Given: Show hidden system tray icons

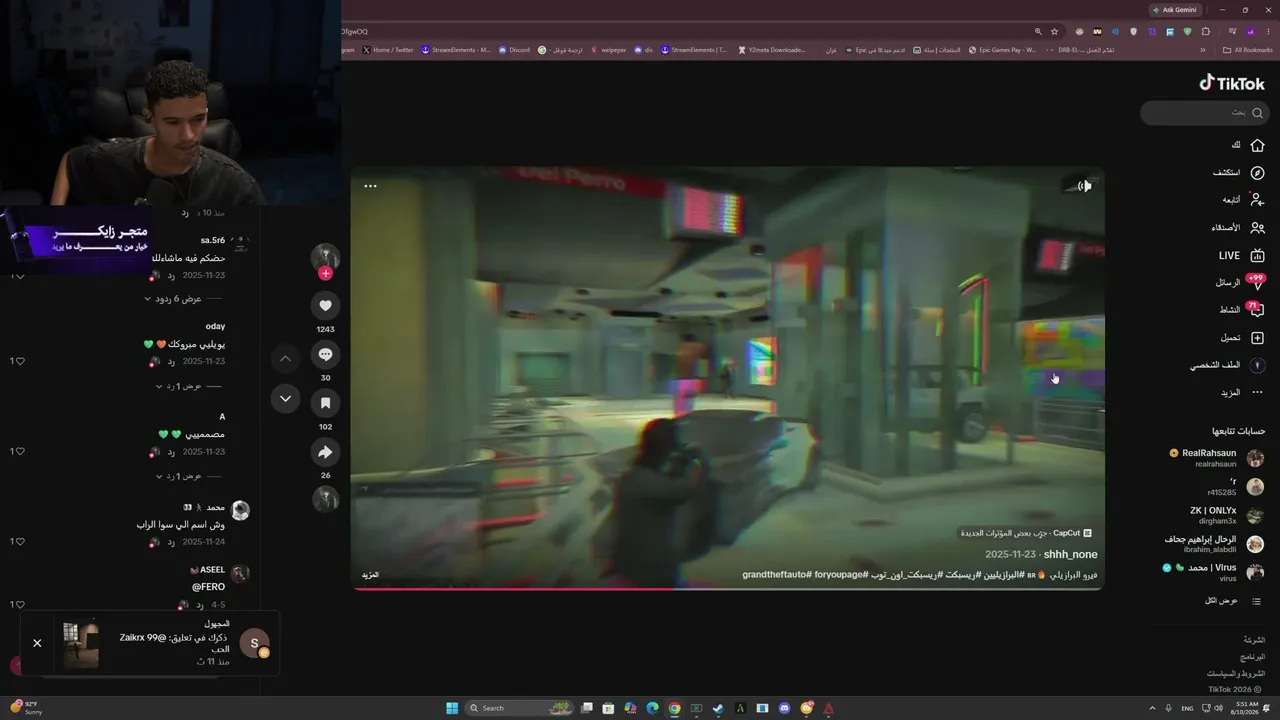Looking at the screenshot, I should [1150, 708].
